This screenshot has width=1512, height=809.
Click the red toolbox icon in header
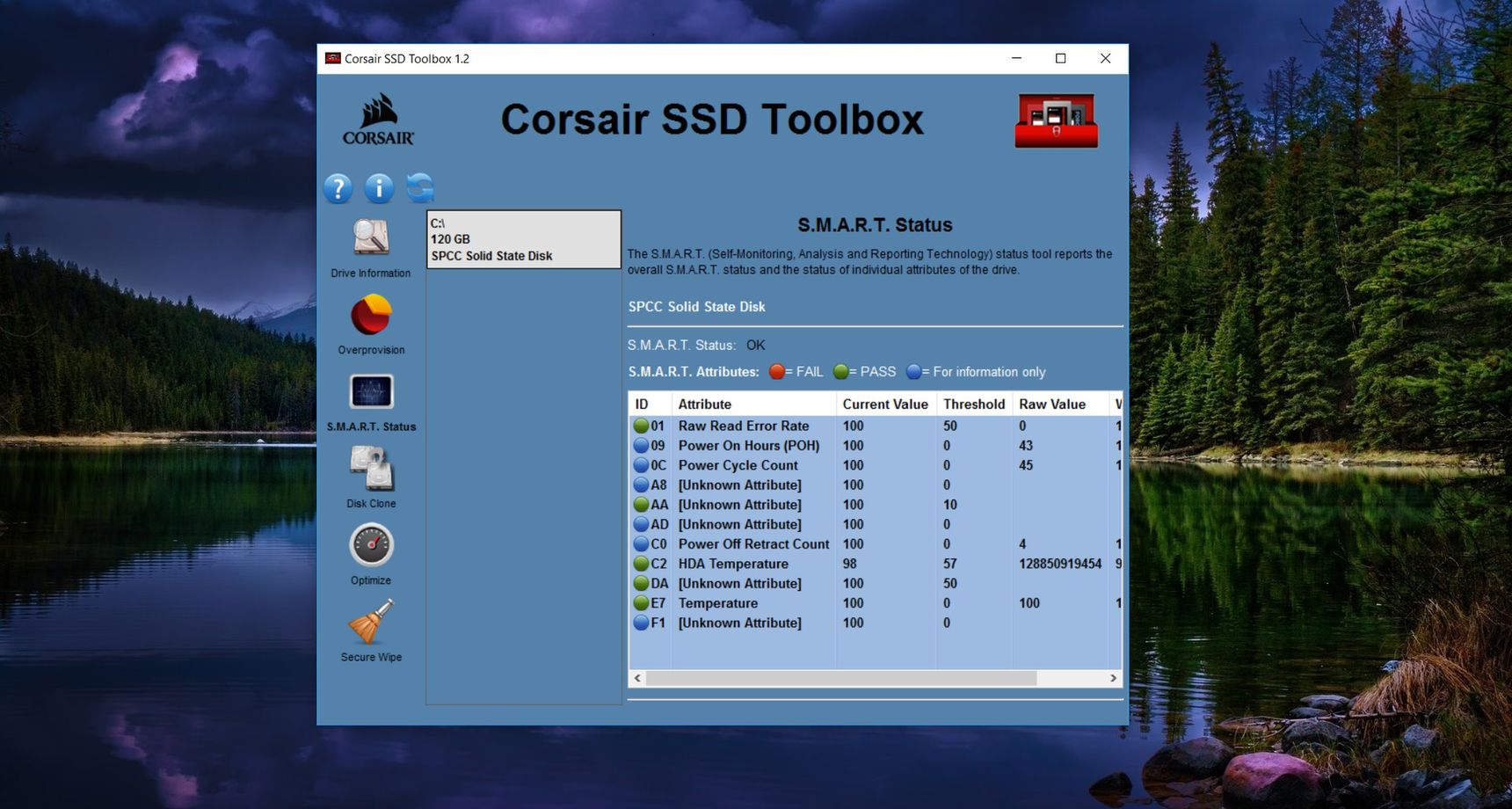(1057, 120)
